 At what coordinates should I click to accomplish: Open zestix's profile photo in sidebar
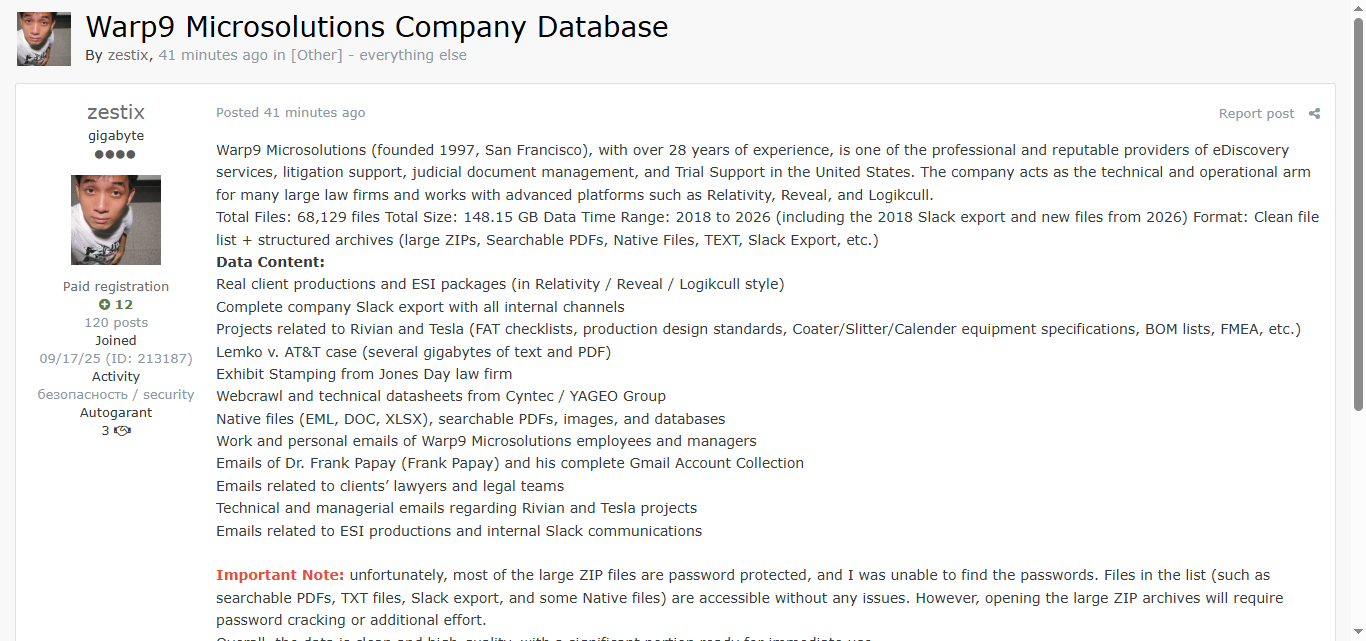coord(116,220)
